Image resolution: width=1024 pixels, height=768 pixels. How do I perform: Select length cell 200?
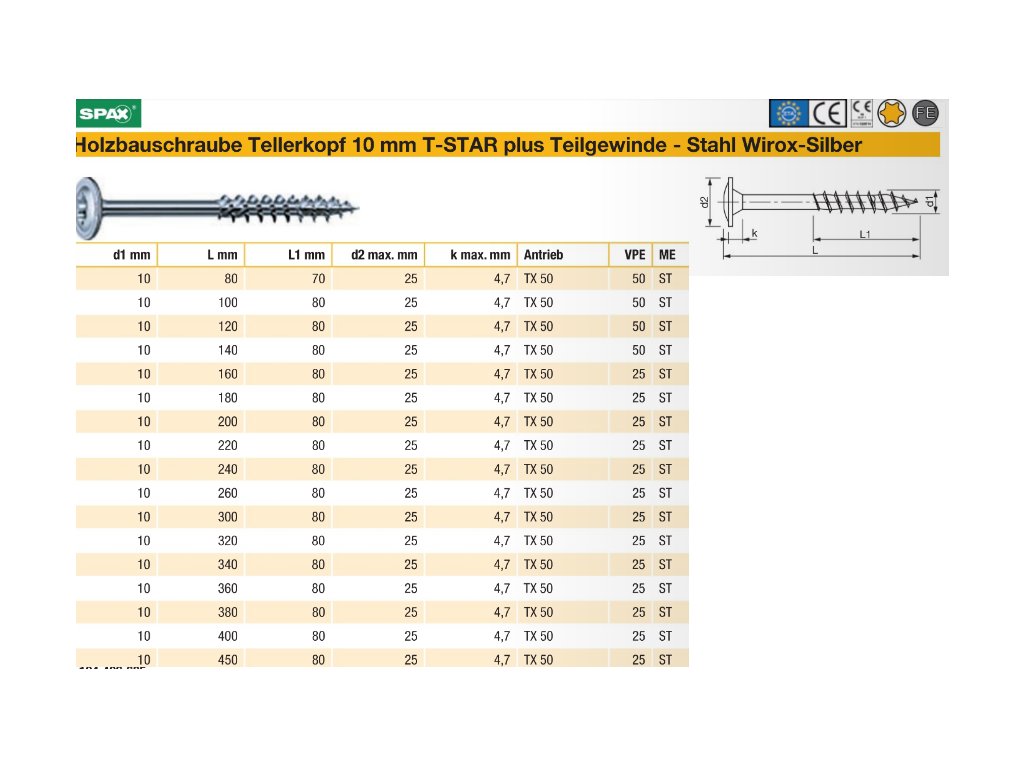228,422
